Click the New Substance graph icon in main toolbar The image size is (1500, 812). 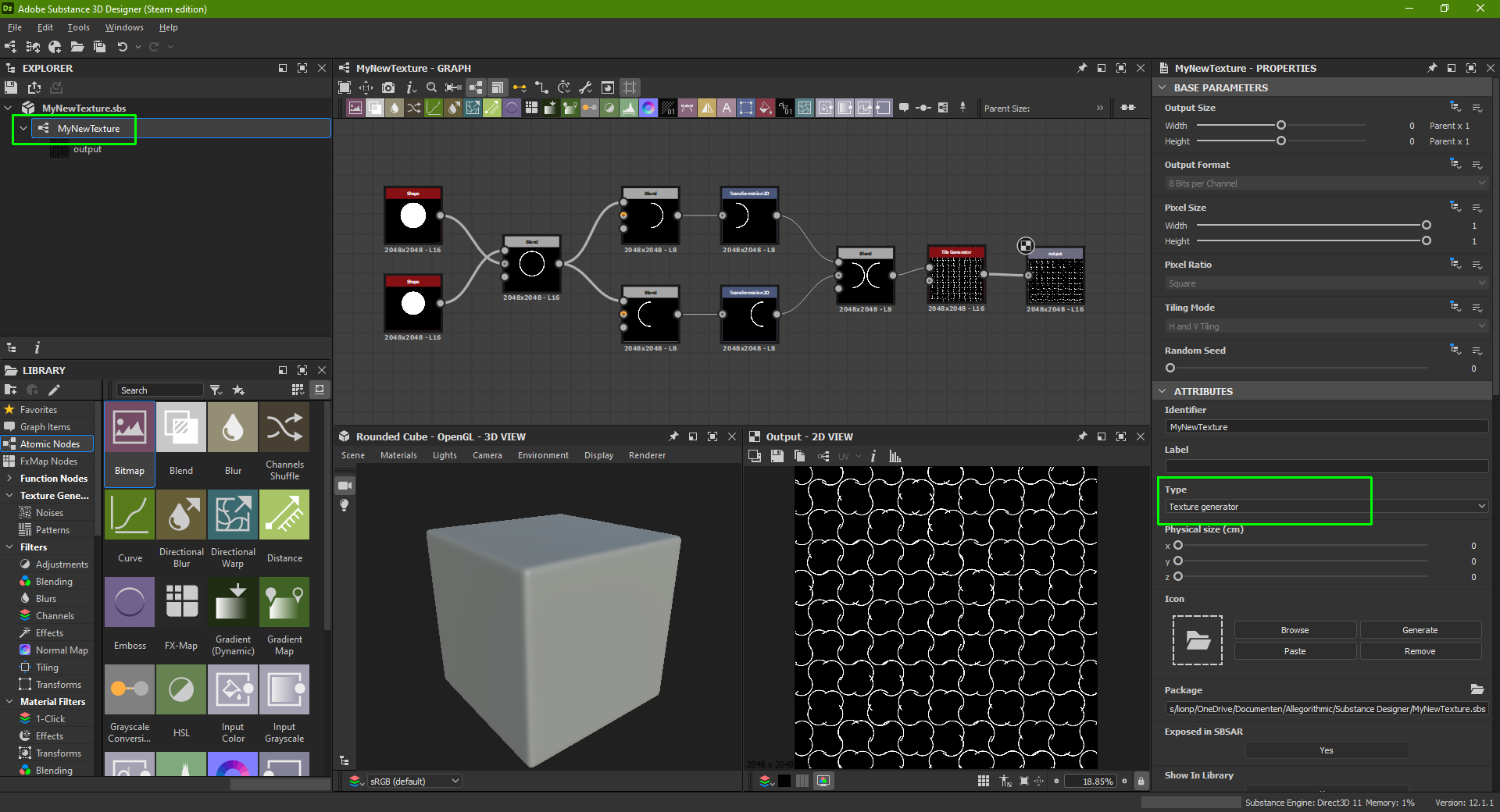(x=11, y=47)
